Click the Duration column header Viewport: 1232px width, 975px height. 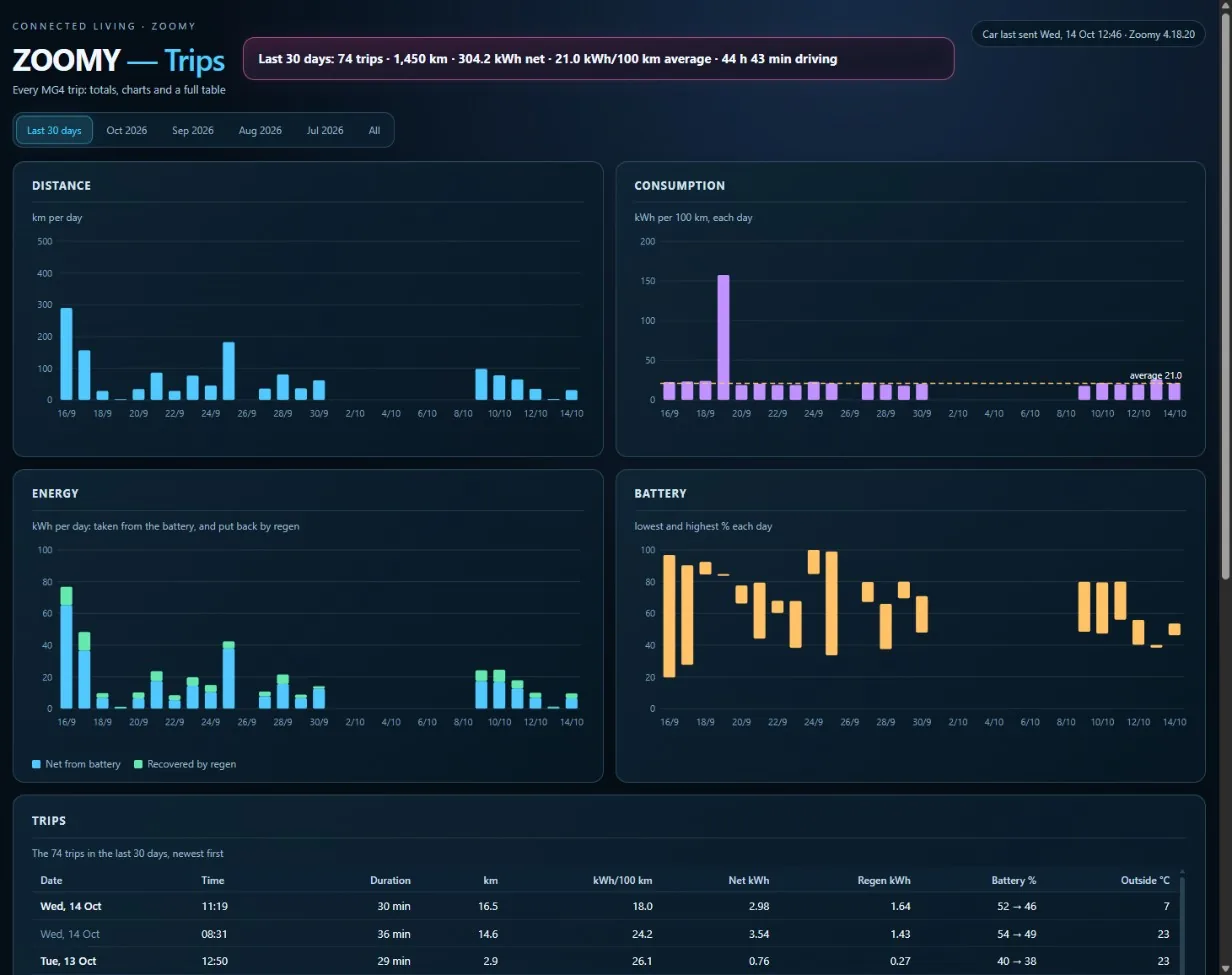tap(390, 880)
